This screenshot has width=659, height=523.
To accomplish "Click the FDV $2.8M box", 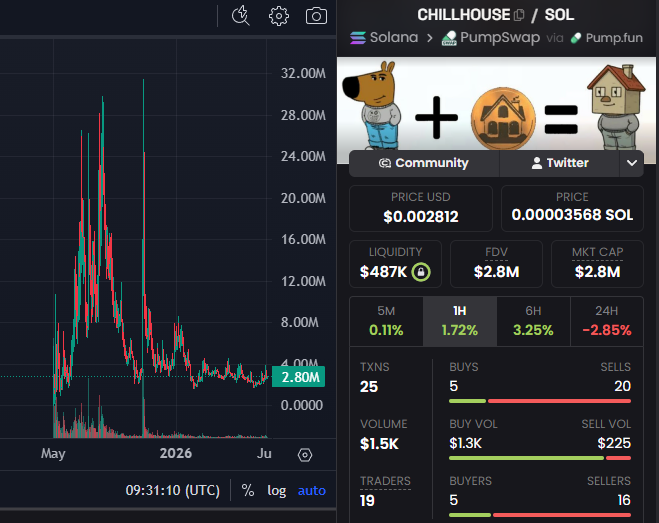I will tap(496, 264).
